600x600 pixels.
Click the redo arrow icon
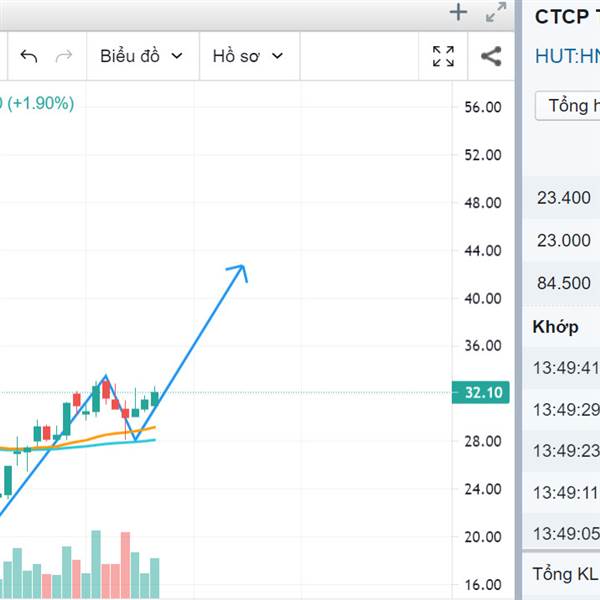[64, 56]
